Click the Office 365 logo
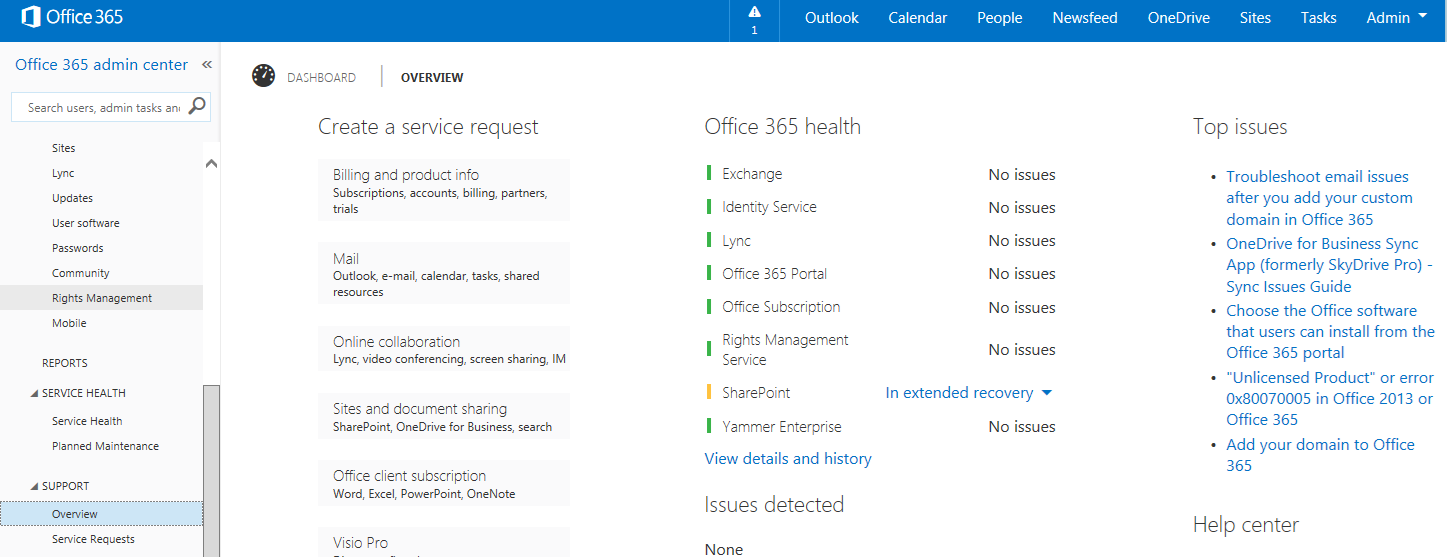 click(72, 17)
